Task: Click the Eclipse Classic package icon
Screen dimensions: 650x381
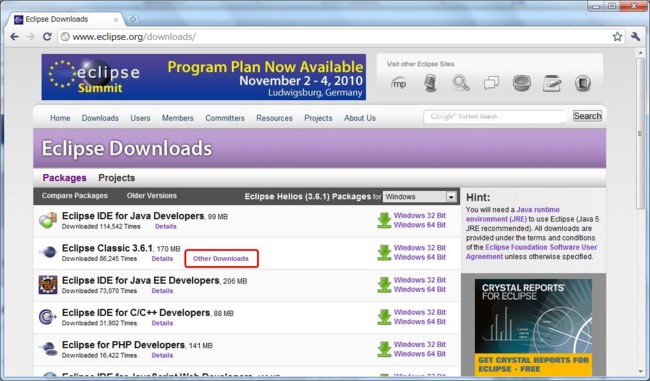Action: coord(48,252)
